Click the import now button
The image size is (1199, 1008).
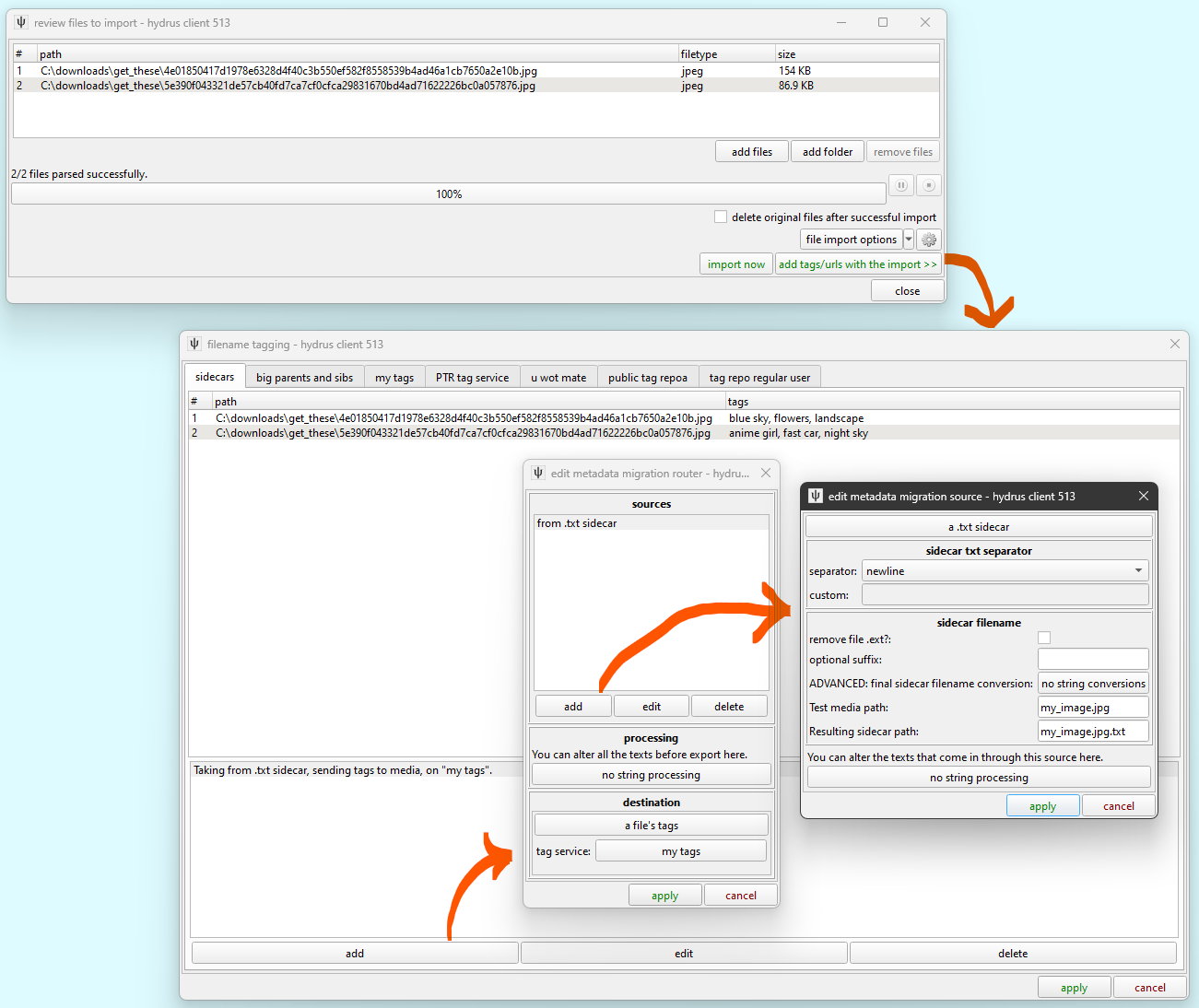tap(736, 264)
